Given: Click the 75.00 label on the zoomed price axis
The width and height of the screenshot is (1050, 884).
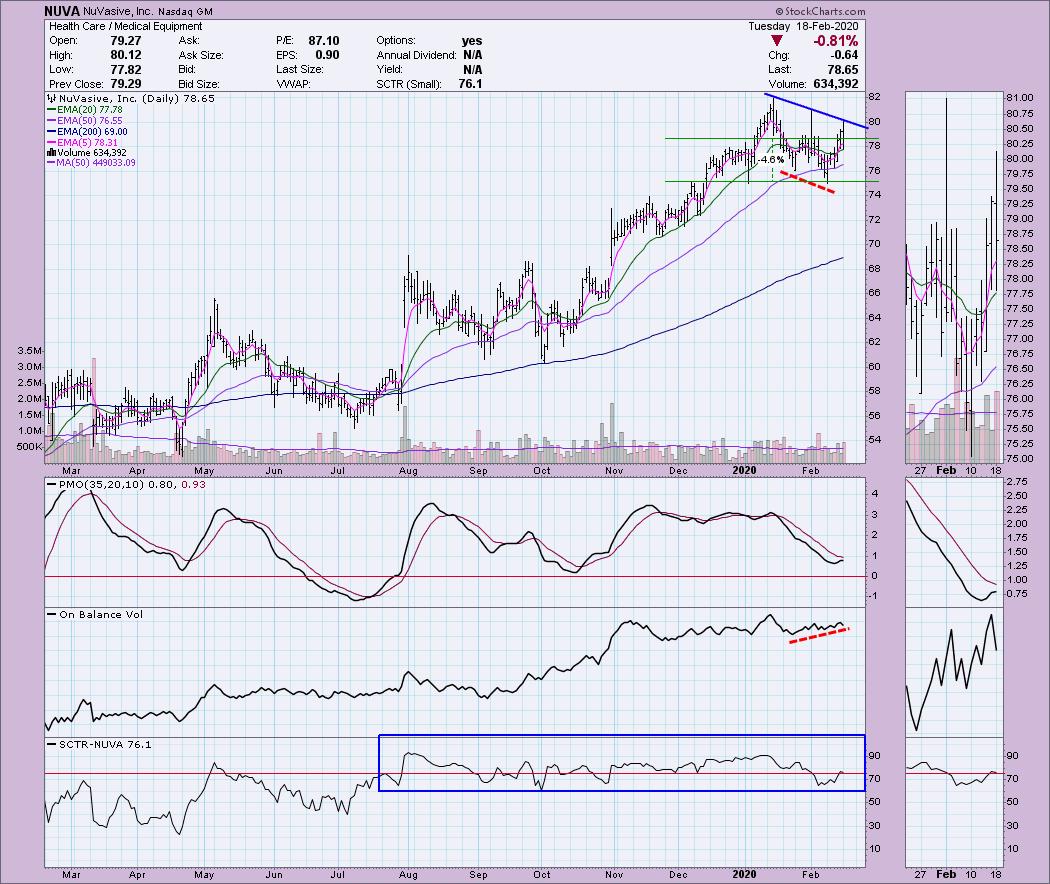Looking at the screenshot, I should click(x=1019, y=459).
